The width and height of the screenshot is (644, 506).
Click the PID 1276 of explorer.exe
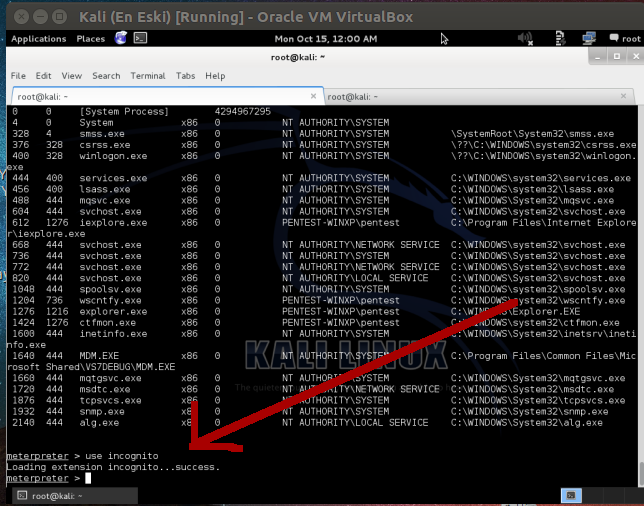23,311
